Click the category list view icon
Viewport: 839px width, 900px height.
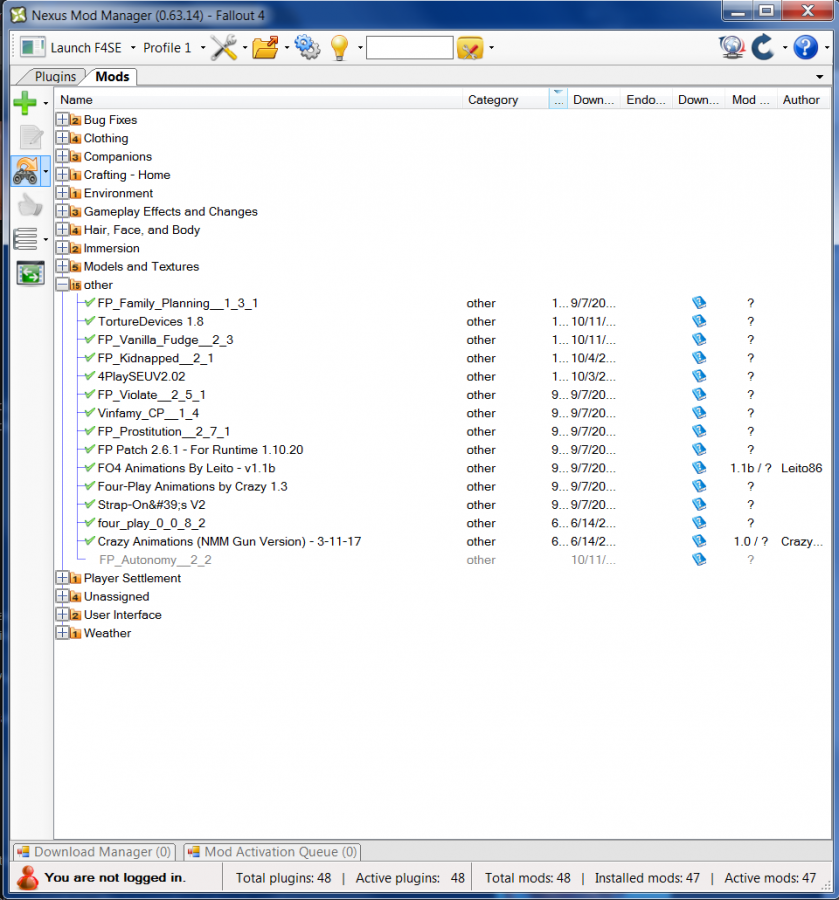pos(25,239)
